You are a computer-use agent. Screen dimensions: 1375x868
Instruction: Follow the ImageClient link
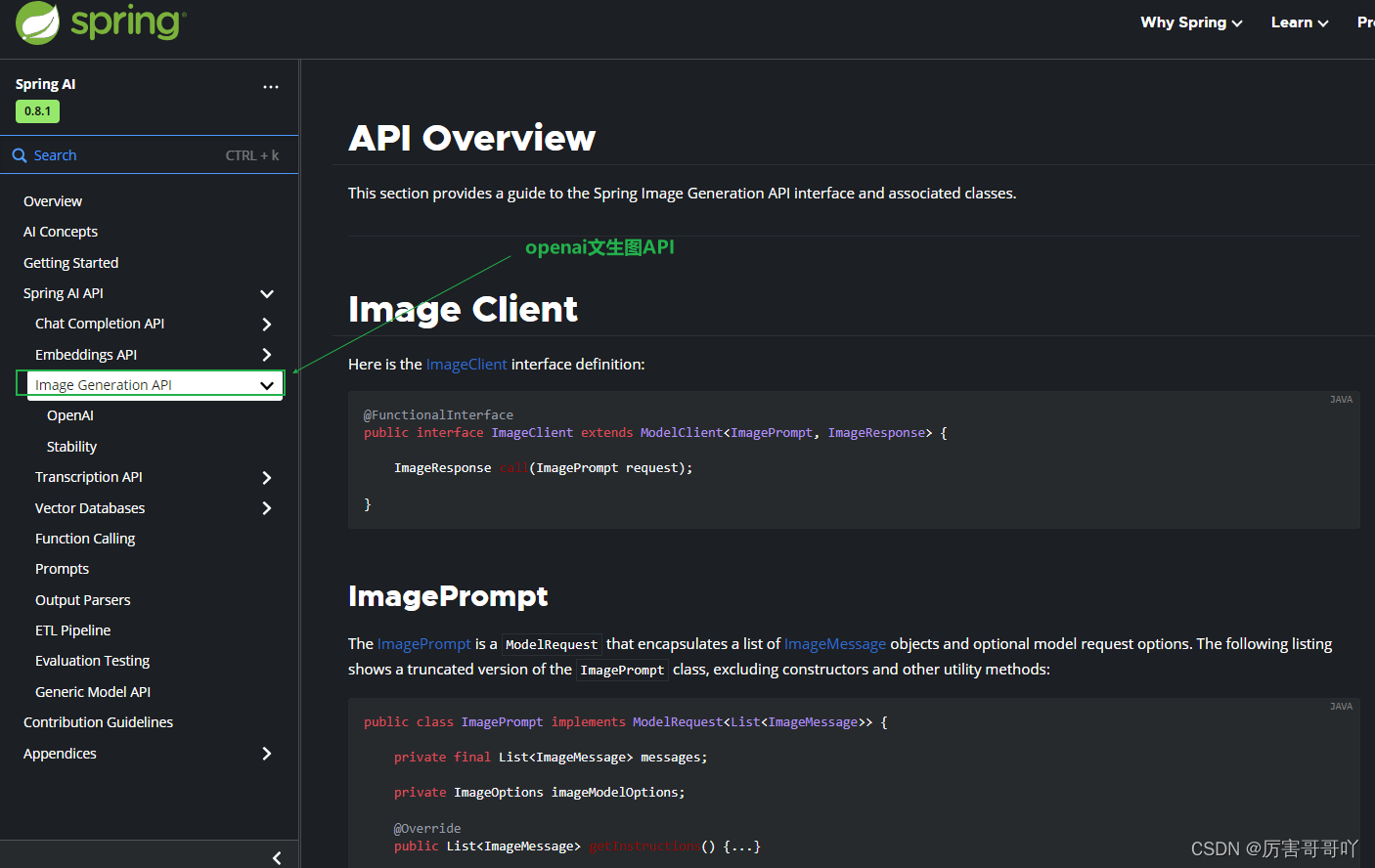pyautogui.click(x=466, y=365)
